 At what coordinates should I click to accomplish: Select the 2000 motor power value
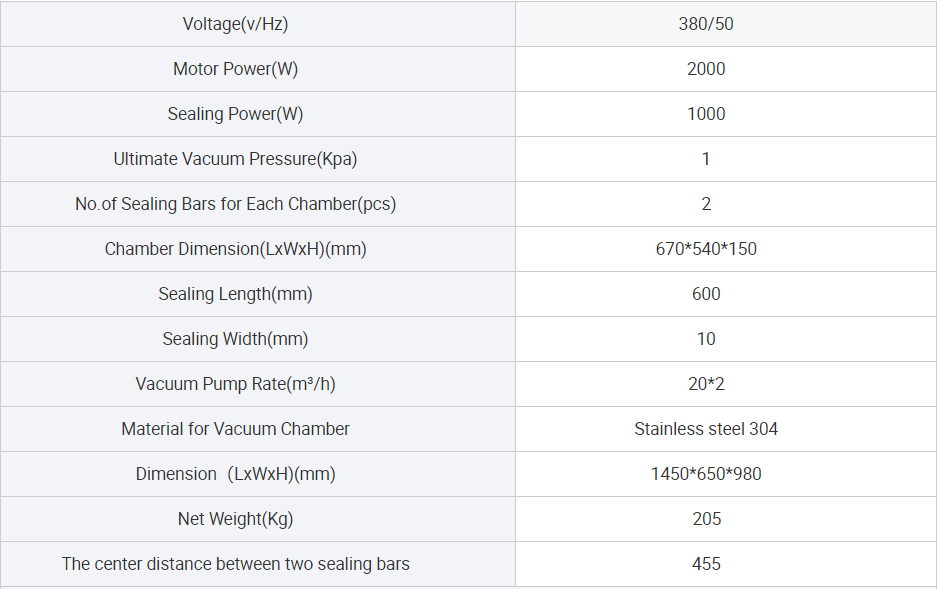coord(706,69)
